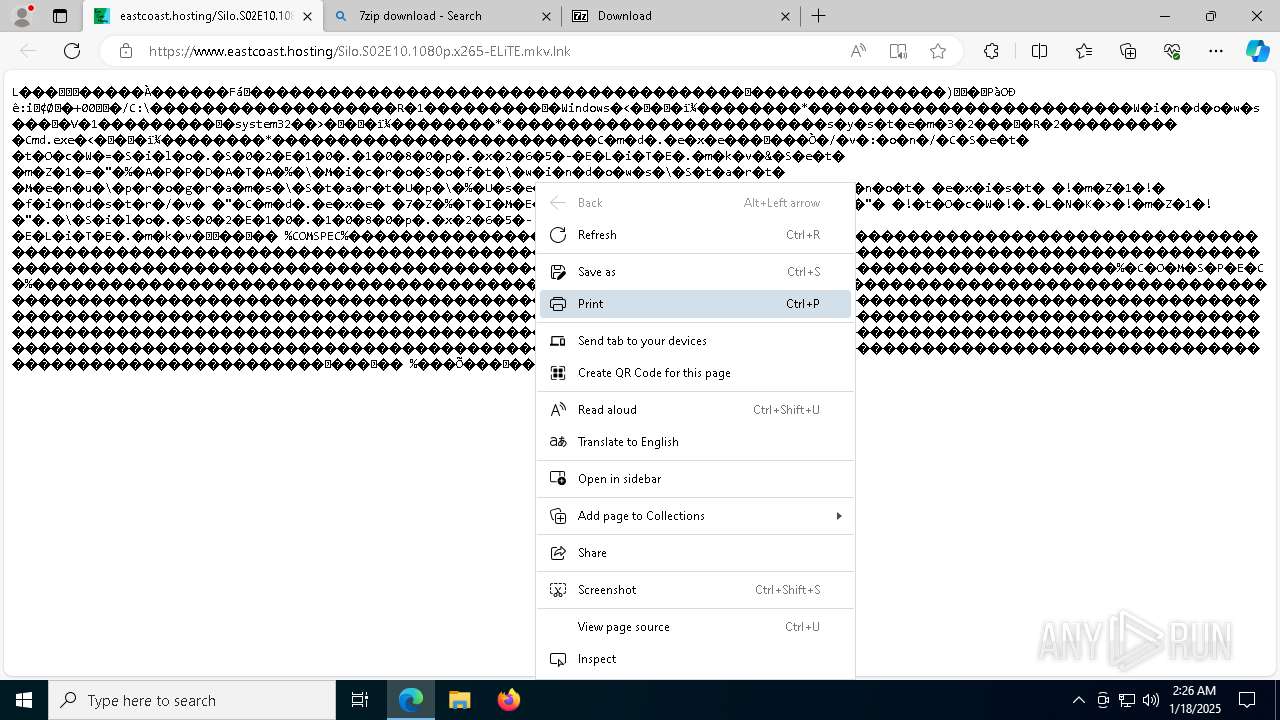Viewport: 1280px width, 720px height.
Task: Open a new browser tab
Action: coord(818,16)
